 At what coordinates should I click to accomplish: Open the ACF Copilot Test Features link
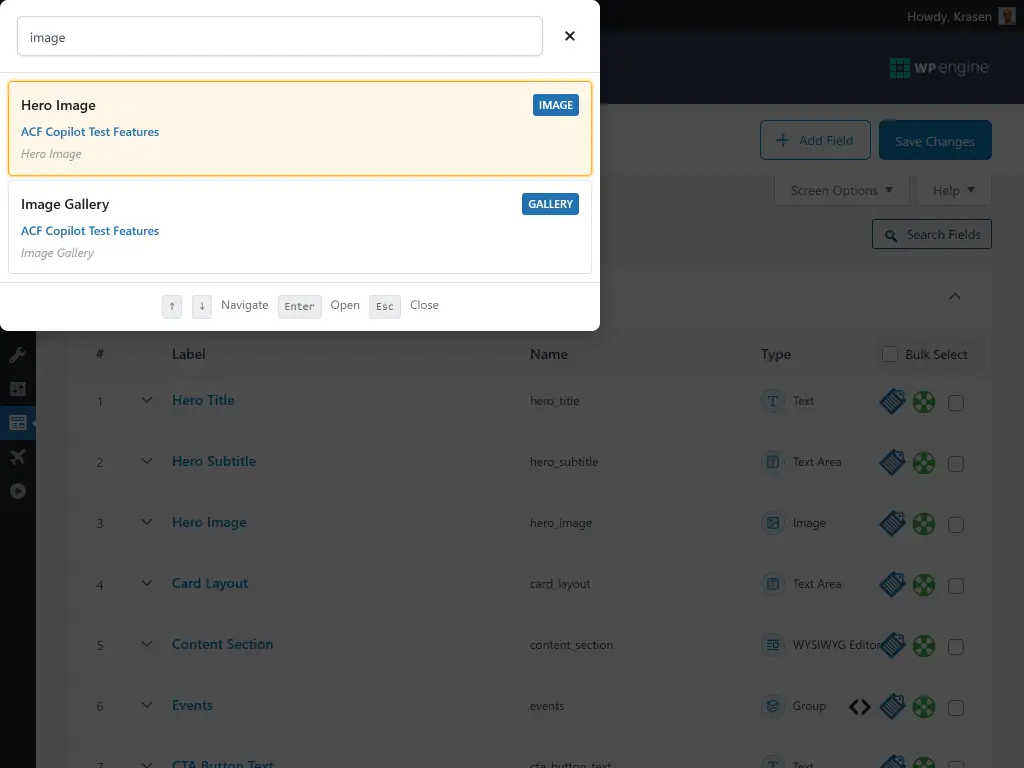(x=90, y=131)
